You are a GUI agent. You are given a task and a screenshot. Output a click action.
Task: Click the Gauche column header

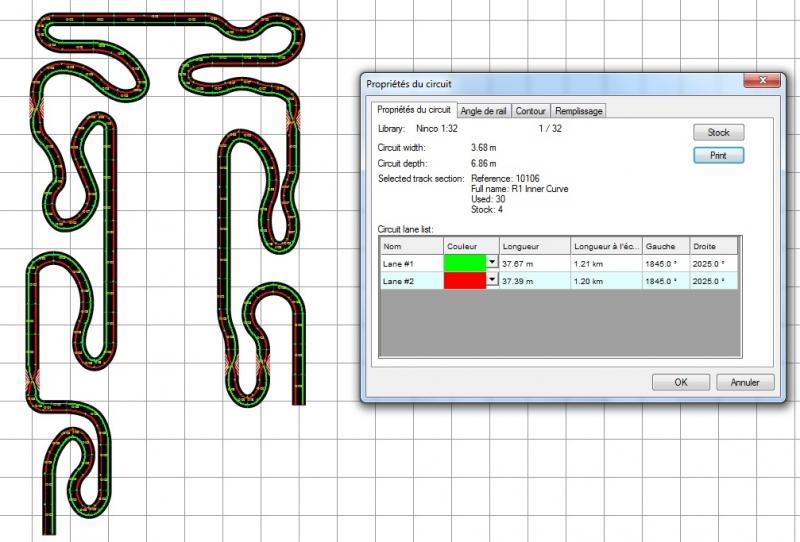pyautogui.click(x=664, y=245)
